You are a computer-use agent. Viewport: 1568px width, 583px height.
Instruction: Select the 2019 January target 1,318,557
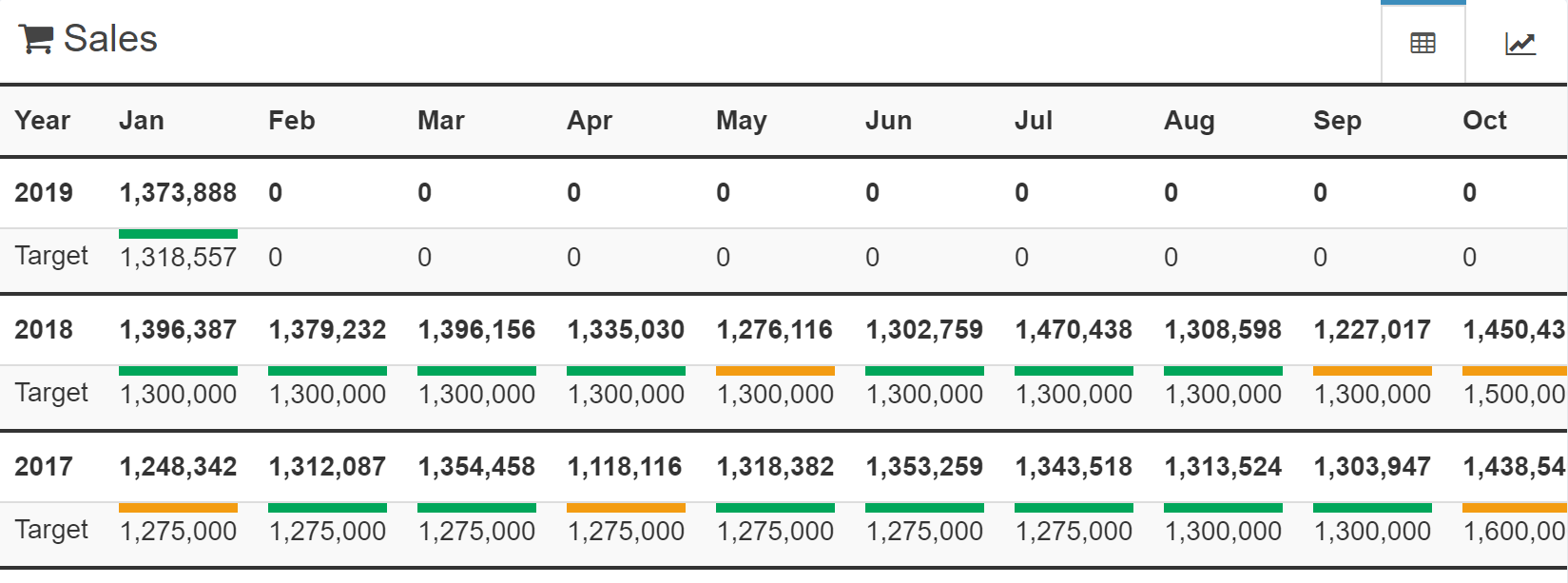point(178,258)
